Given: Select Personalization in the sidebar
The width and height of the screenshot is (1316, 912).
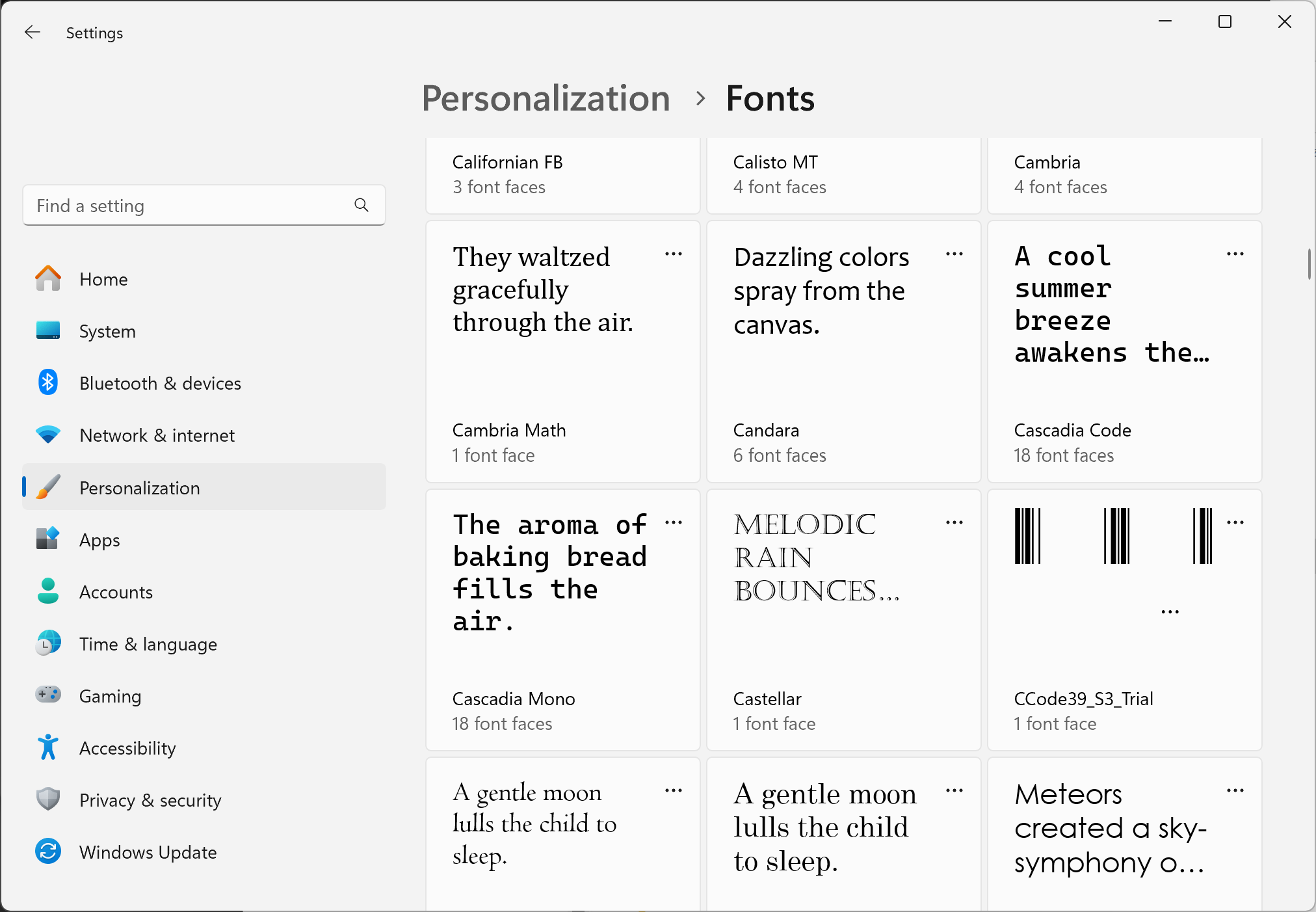Looking at the screenshot, I should point(204,487).
